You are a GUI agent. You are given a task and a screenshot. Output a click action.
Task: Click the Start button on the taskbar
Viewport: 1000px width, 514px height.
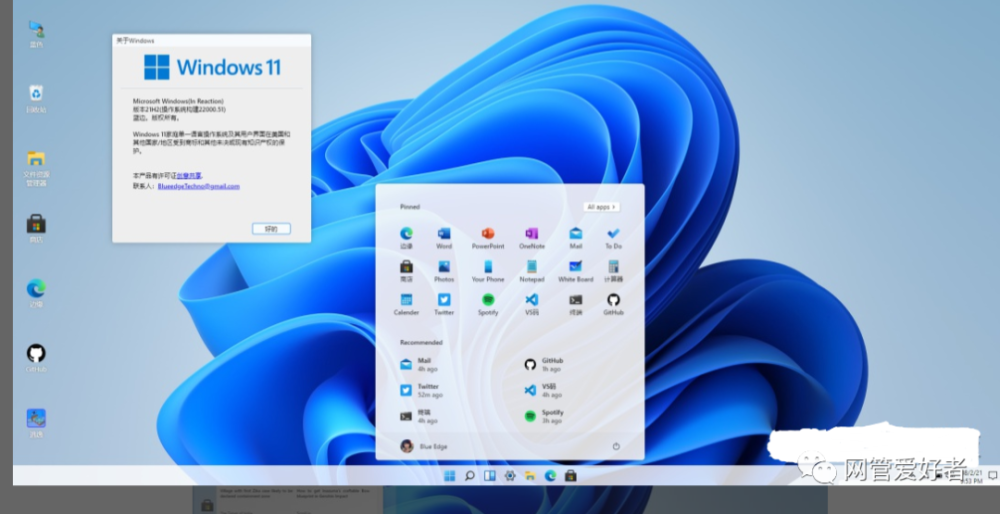(x=450, y=475)
